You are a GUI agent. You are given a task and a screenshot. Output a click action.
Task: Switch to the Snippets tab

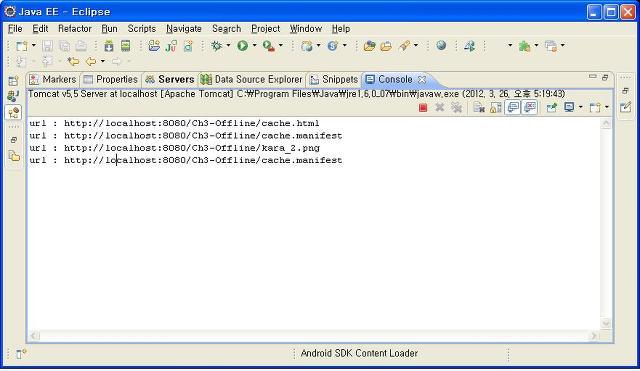tap(333, 79)
